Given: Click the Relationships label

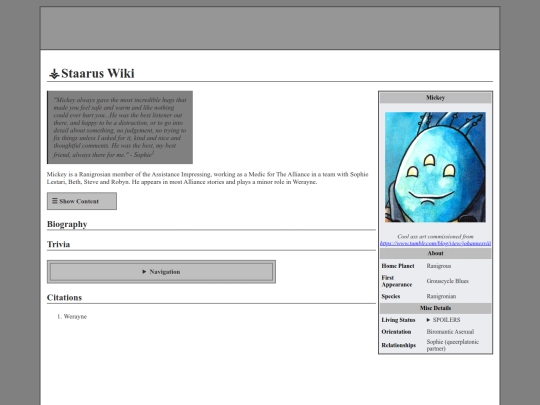Looking at the screenshot, I should (x=399, y=345).
